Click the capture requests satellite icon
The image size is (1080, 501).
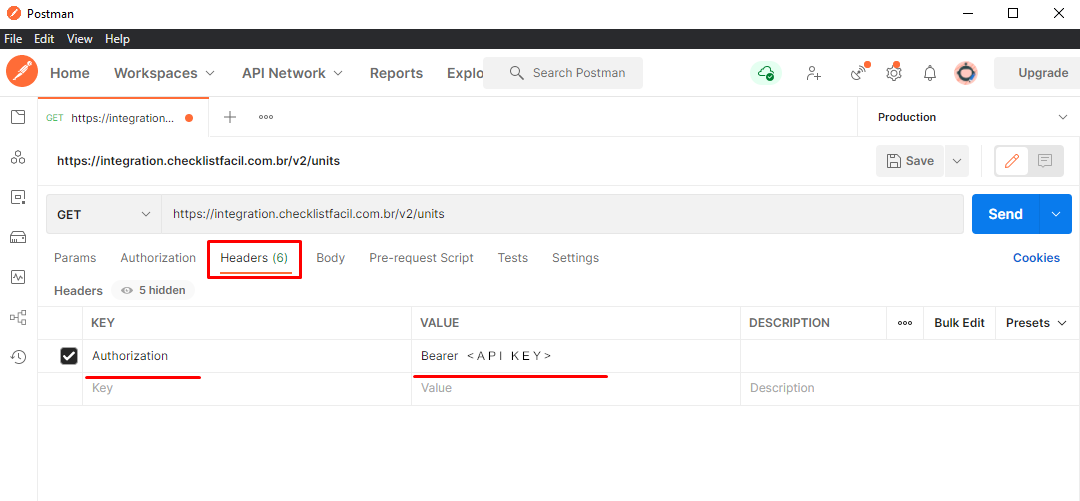859,72
